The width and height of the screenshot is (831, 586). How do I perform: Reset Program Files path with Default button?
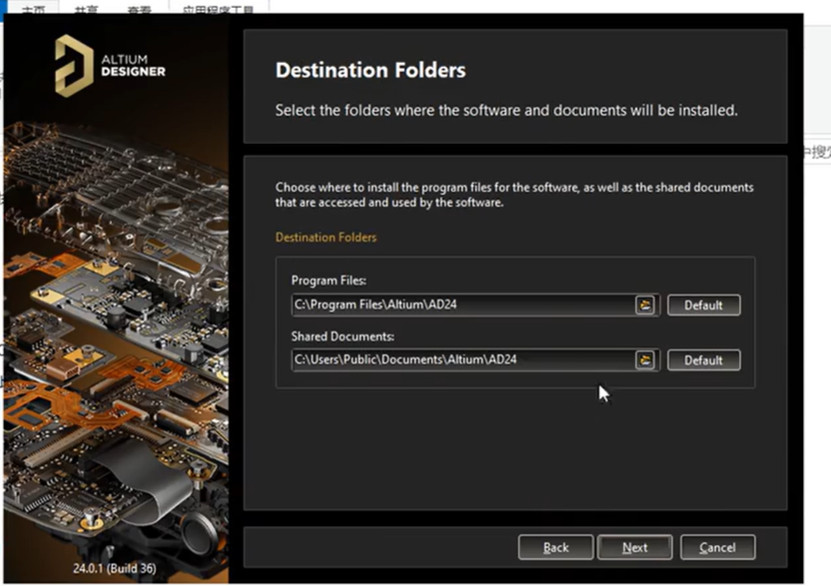pyautogui.click(x=703, y=305)
